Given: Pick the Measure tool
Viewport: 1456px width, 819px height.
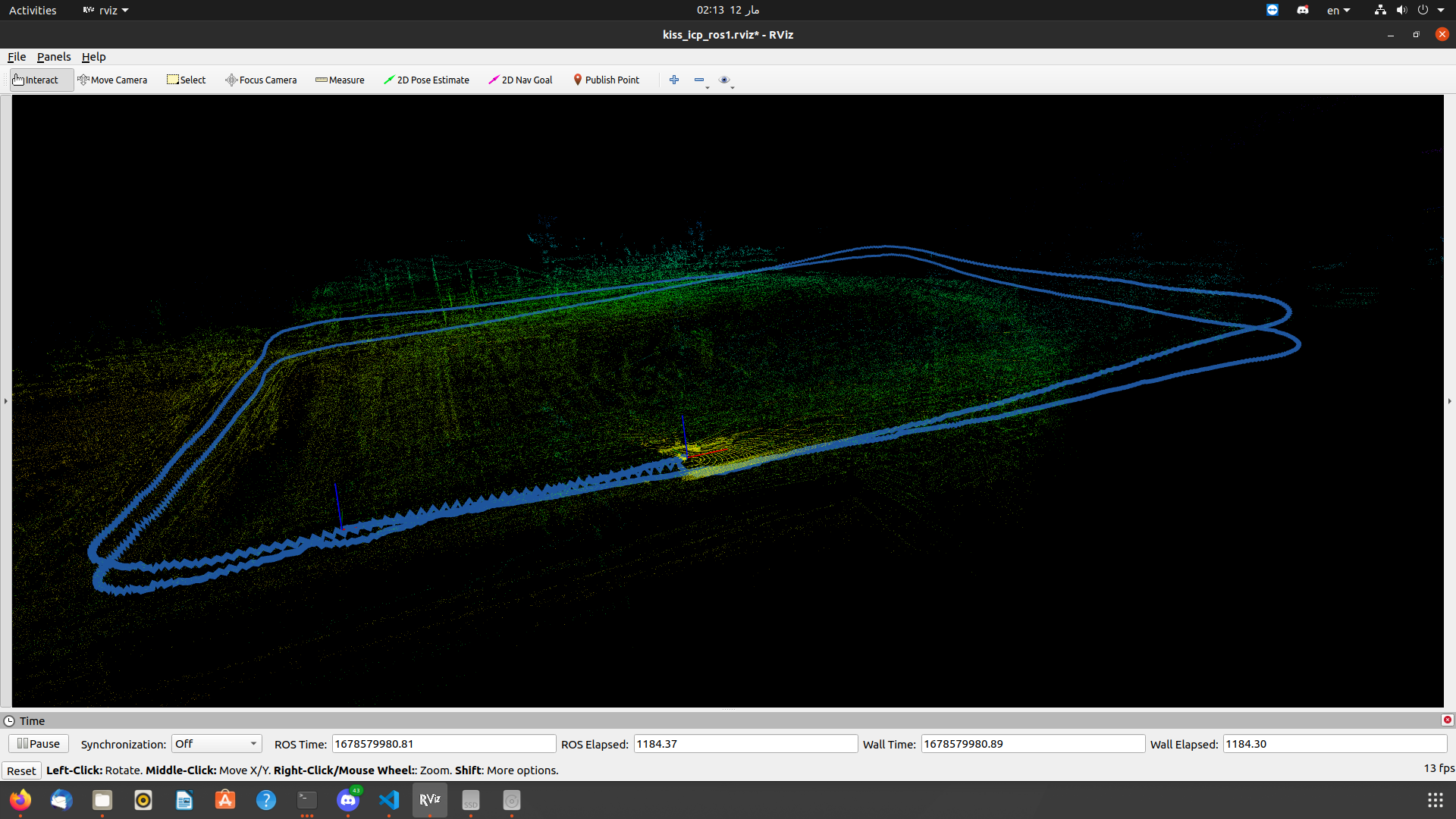Looking at the screenshot, I should pyautogui.click(x=340, y=80).
